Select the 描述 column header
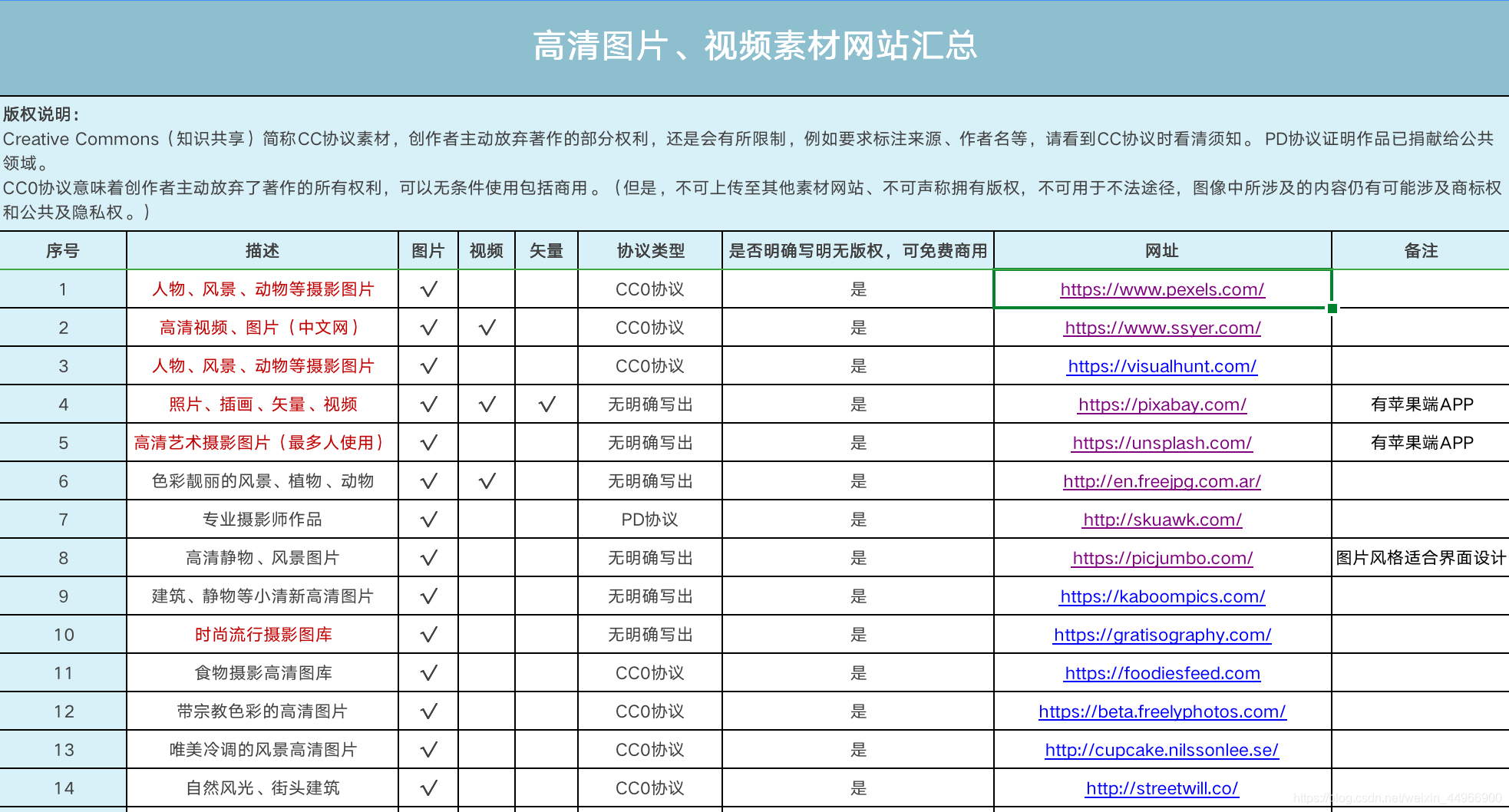Viewport: 1509px width, 812px height. click(x=263, y=251)
